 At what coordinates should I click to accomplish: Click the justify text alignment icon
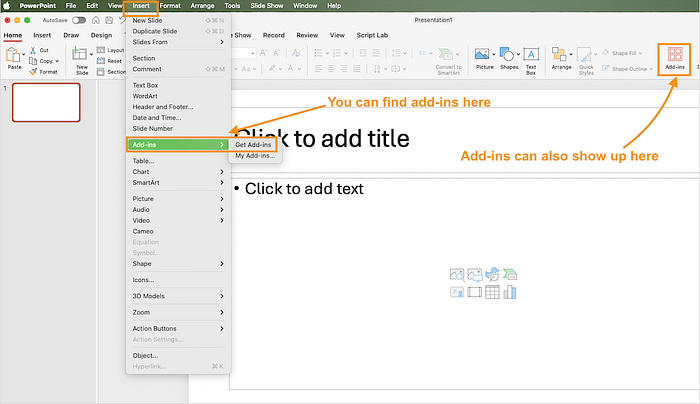(357, 69)
